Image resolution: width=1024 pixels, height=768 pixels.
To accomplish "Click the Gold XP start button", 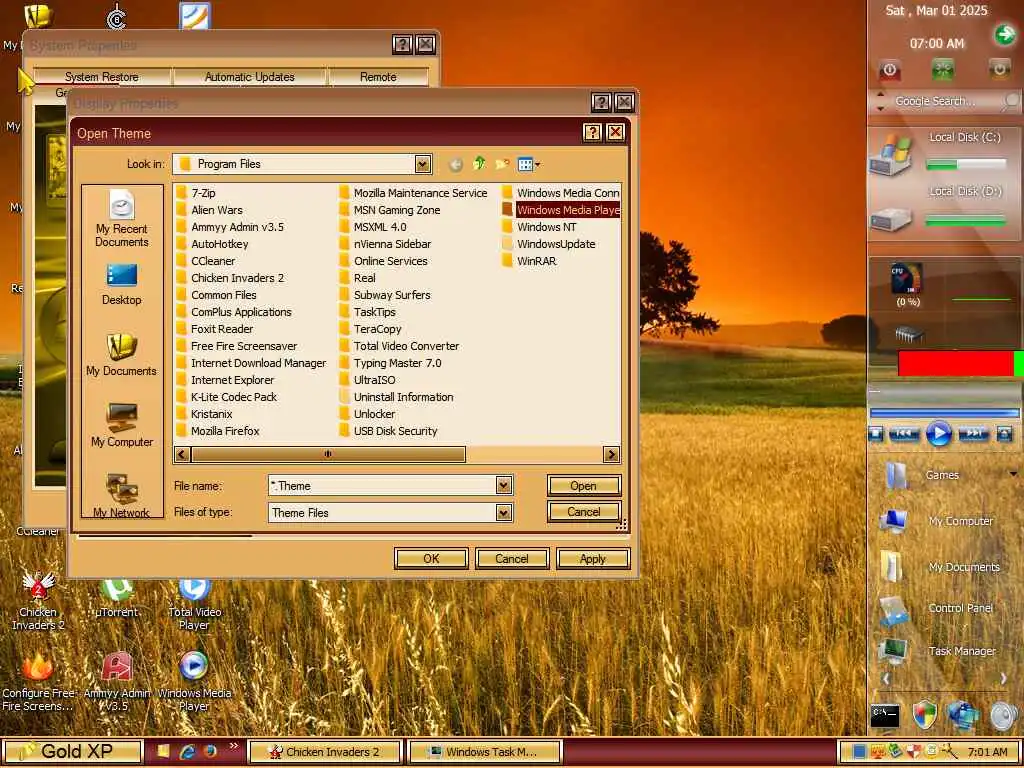I will click(72, 752).
